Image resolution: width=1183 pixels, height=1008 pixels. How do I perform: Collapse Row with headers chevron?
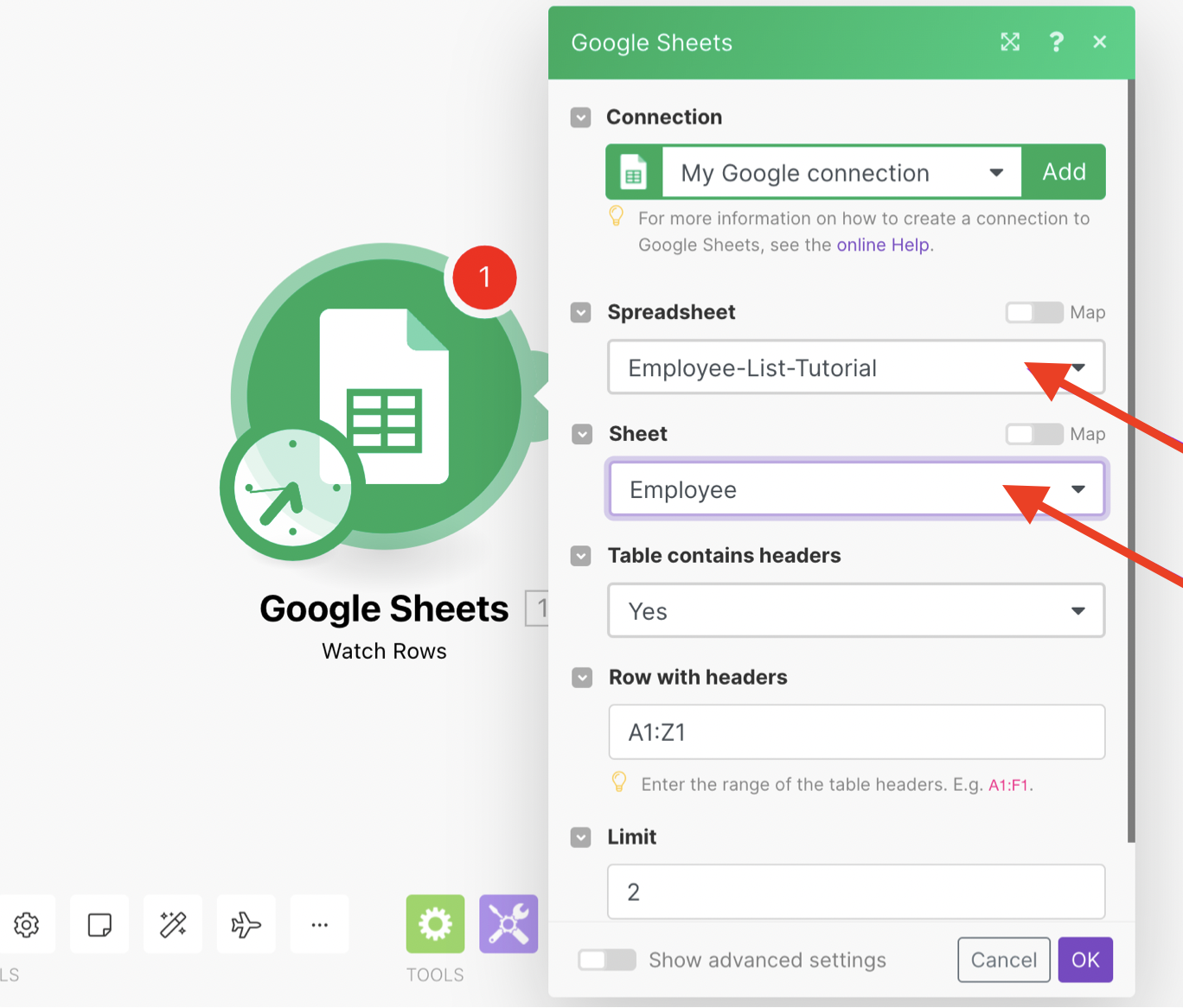pos(582,678)
